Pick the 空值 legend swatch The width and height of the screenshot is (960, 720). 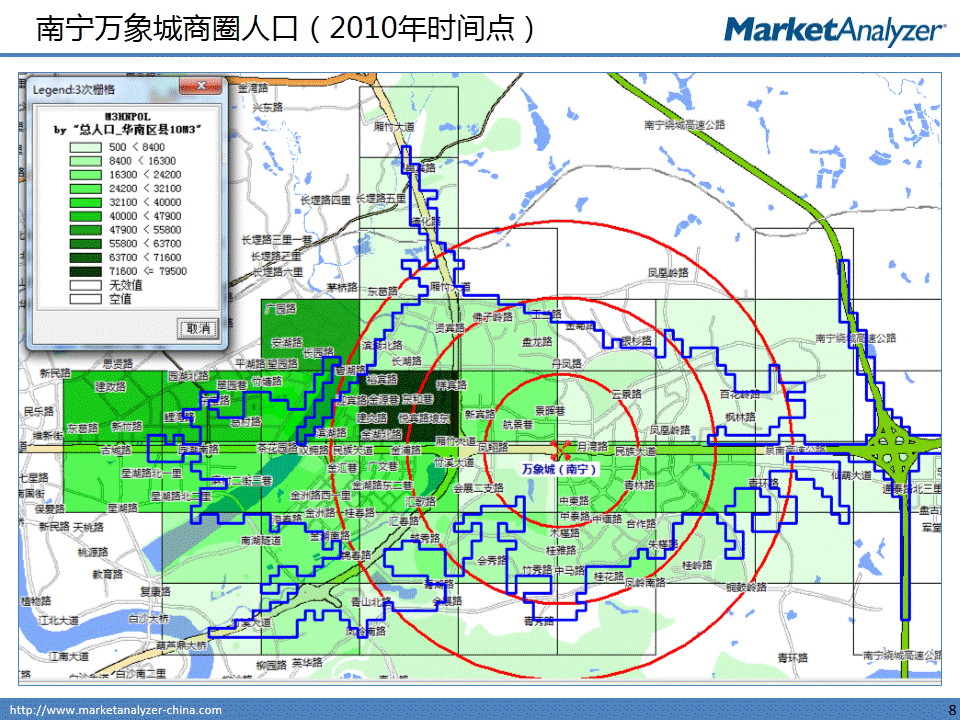click(x=87, y=298)
